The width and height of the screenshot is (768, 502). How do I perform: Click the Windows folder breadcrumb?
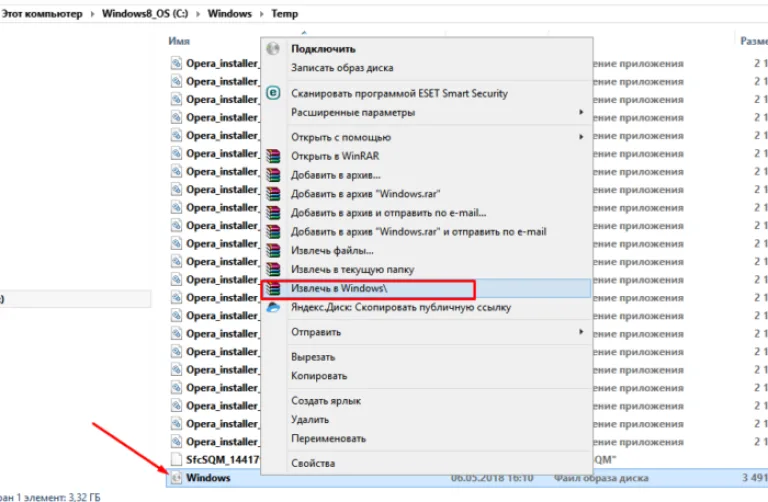pyautogui.click(x=229, y=14)
